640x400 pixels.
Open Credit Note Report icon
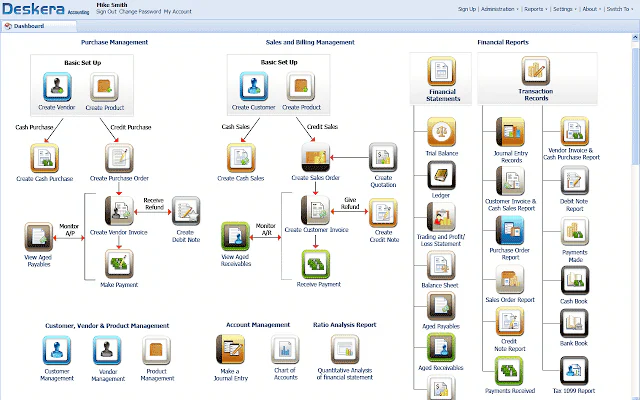pos(510,322)
